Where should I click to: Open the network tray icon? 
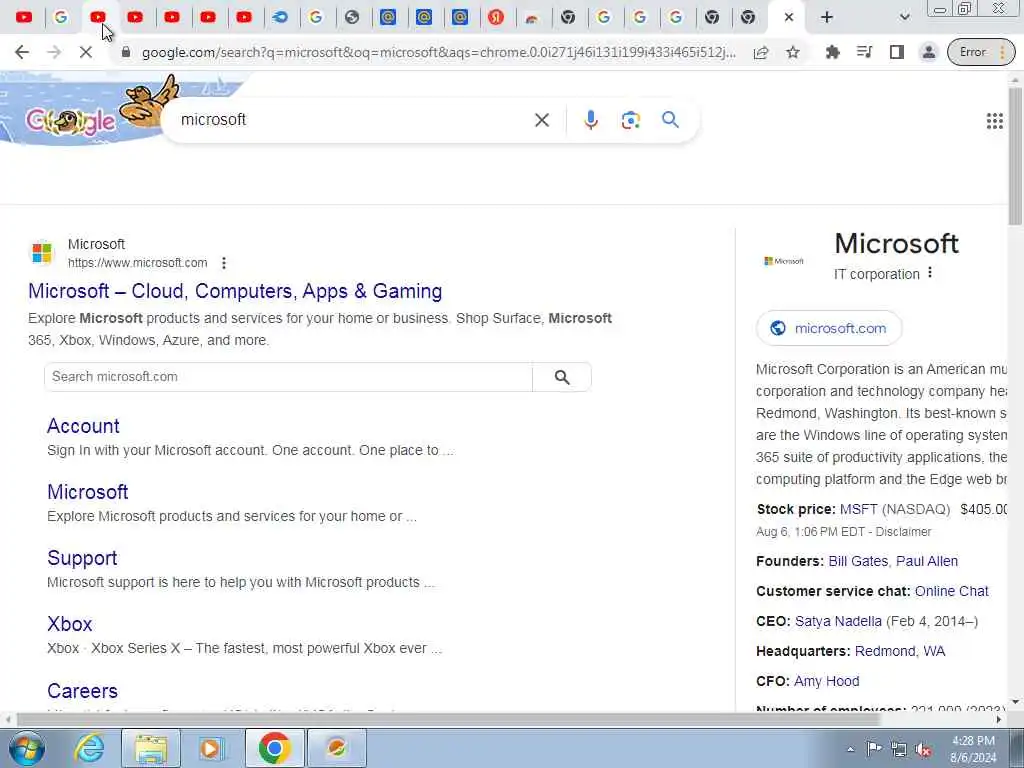pos(899,750)
